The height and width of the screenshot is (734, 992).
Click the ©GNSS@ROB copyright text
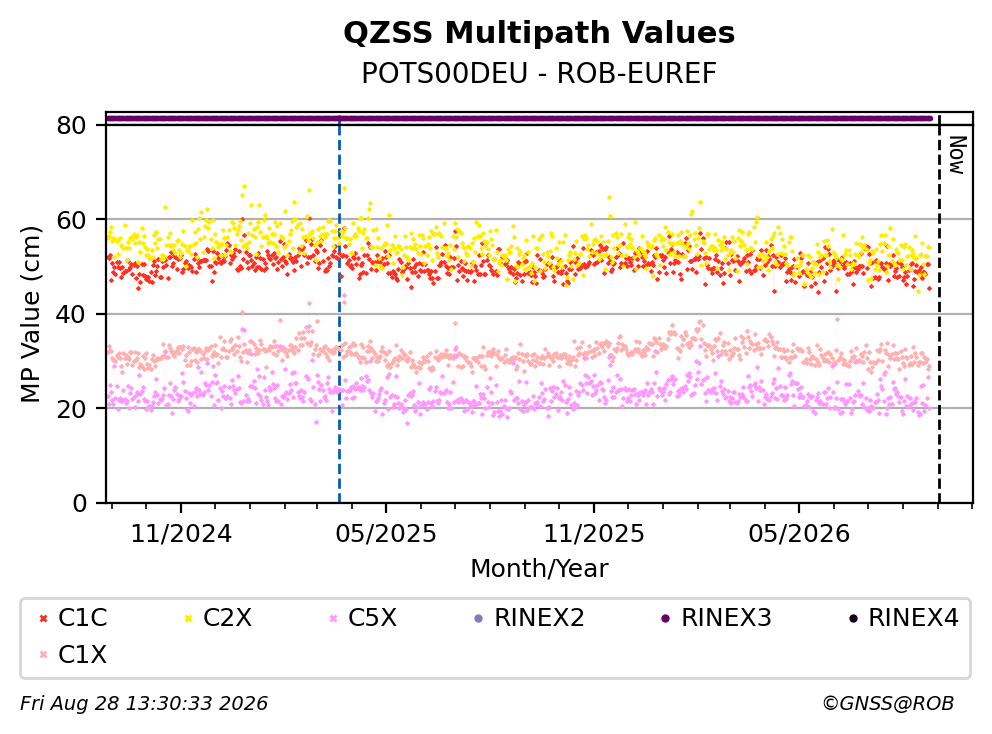[x=888, y=703]
